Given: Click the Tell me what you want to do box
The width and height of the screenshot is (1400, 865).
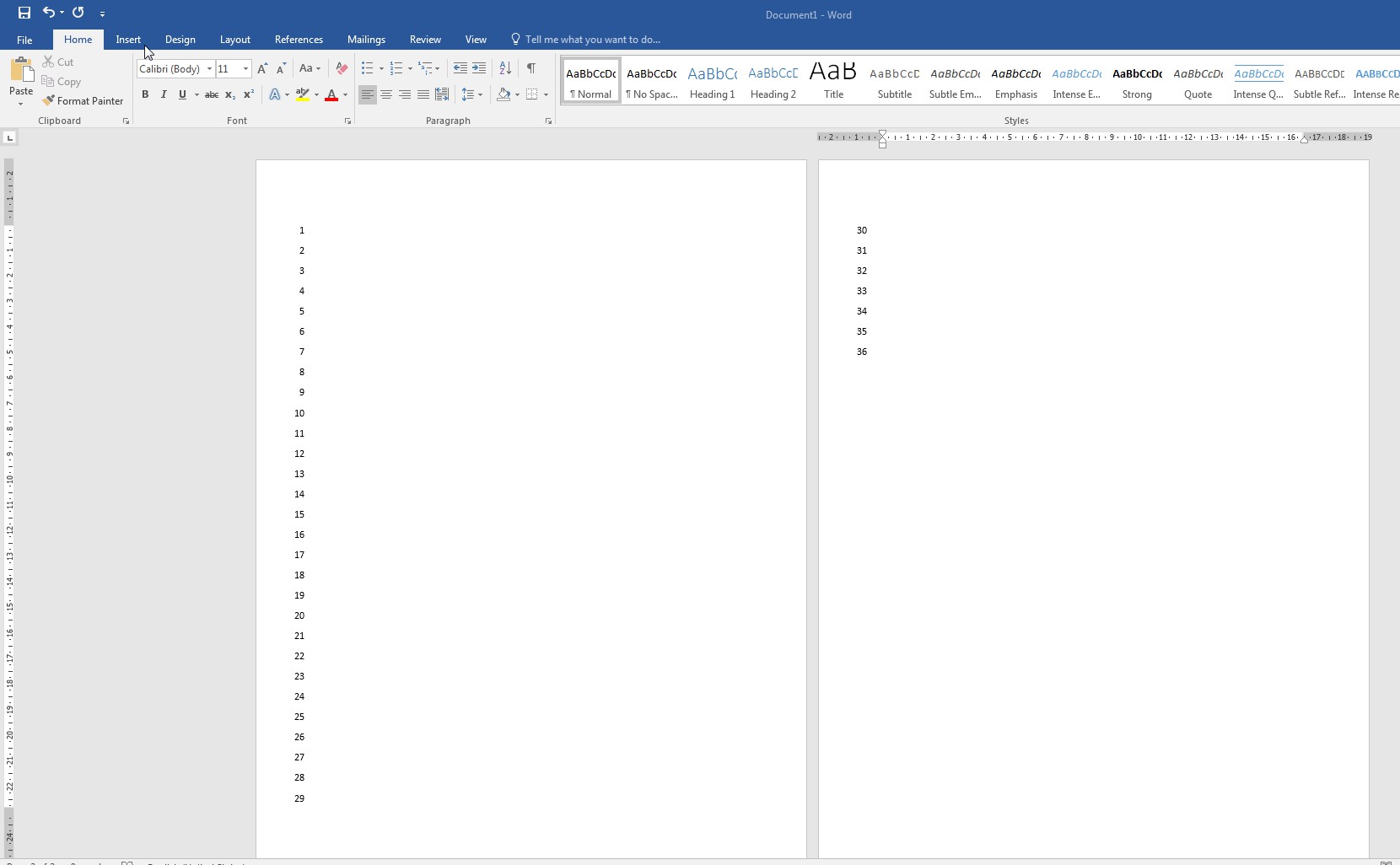Looking at the screenshot, I should coord(585,40).
